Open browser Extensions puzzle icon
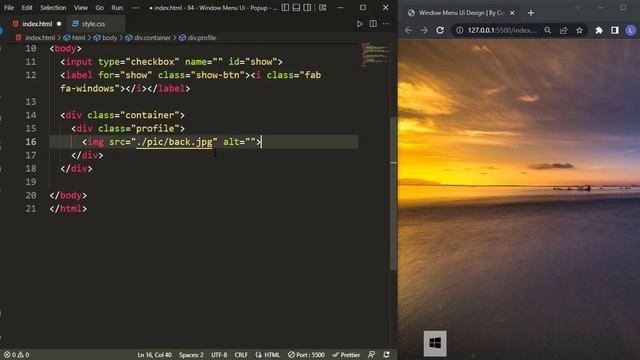640x360 pixels. tap(599, 30)
